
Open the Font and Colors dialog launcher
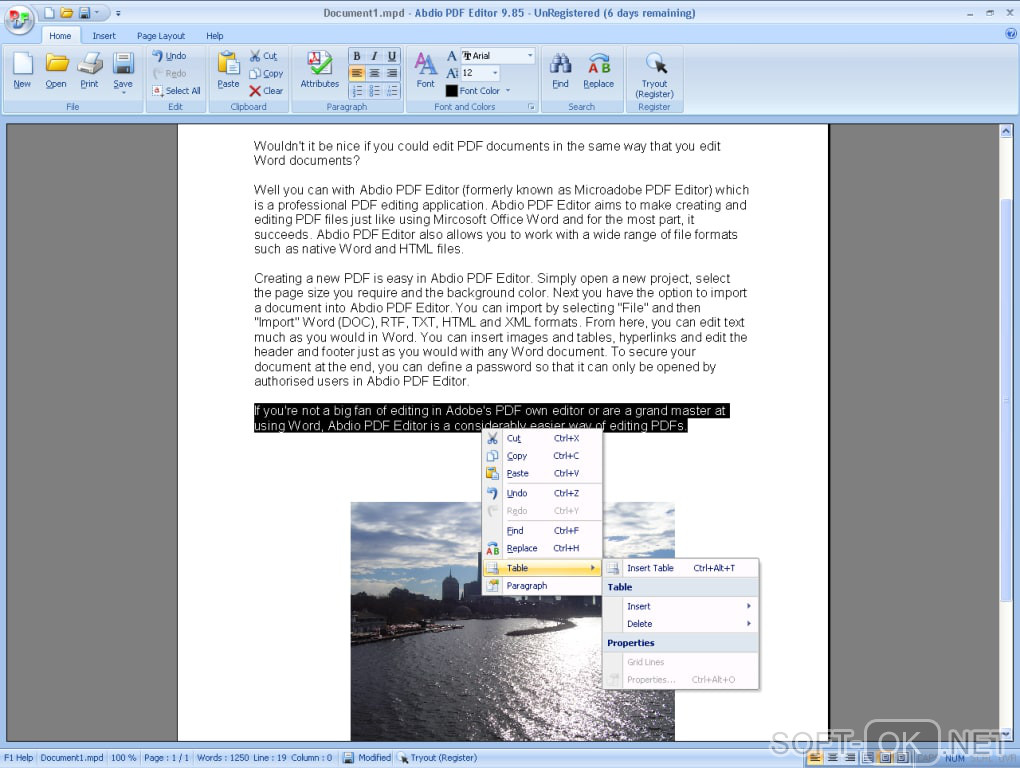pos(531,107)
